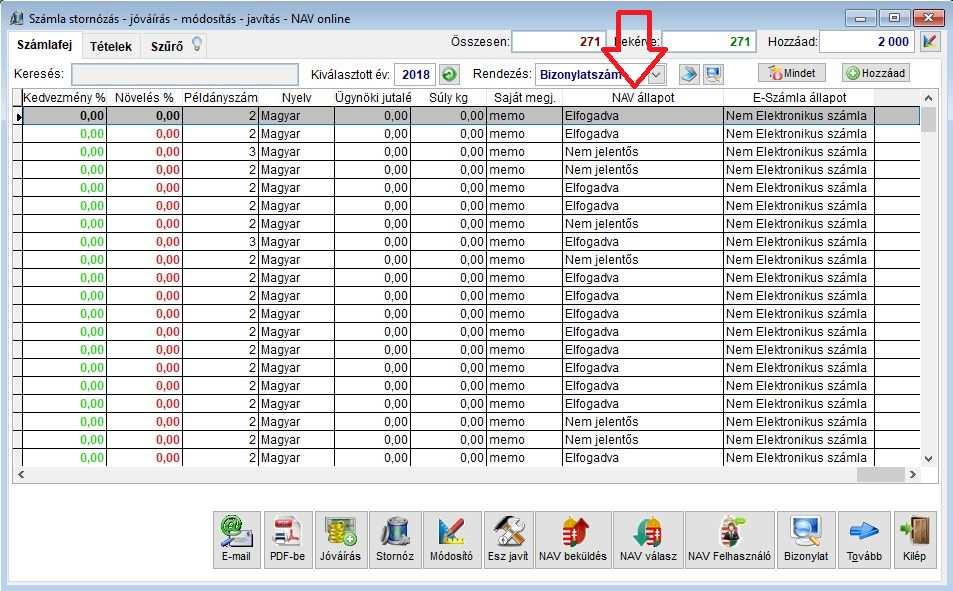
Task: Click the Ügynöki jutalé column header
Action: (373, 97)
